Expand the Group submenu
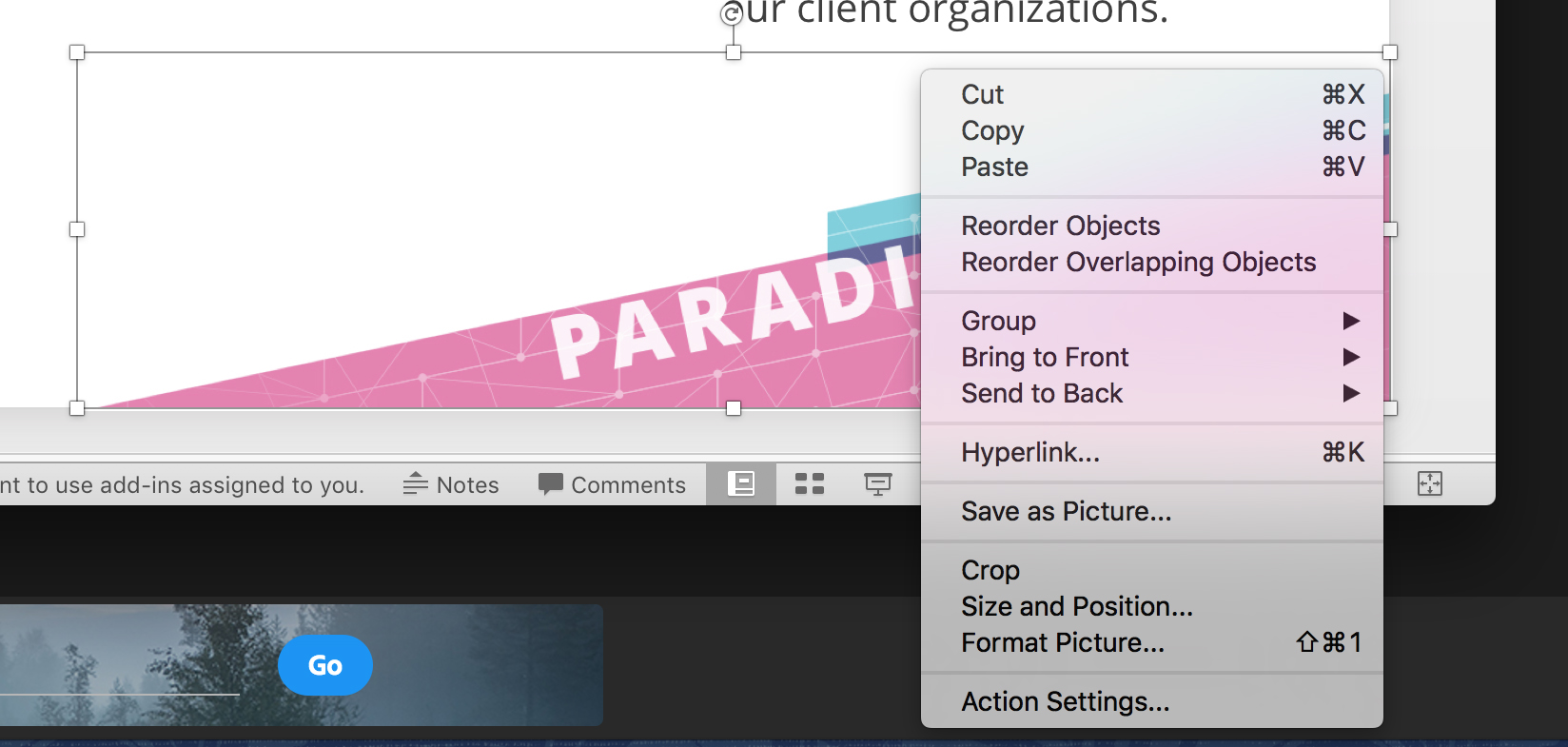The width and height of the screenshot is (1568, 747). (x=1151, y=321)
